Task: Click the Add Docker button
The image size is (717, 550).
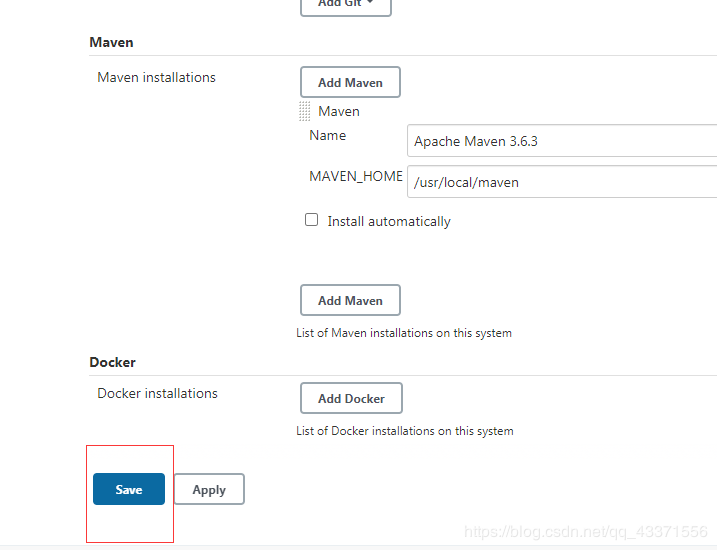Action: click(x=351, y=398)
